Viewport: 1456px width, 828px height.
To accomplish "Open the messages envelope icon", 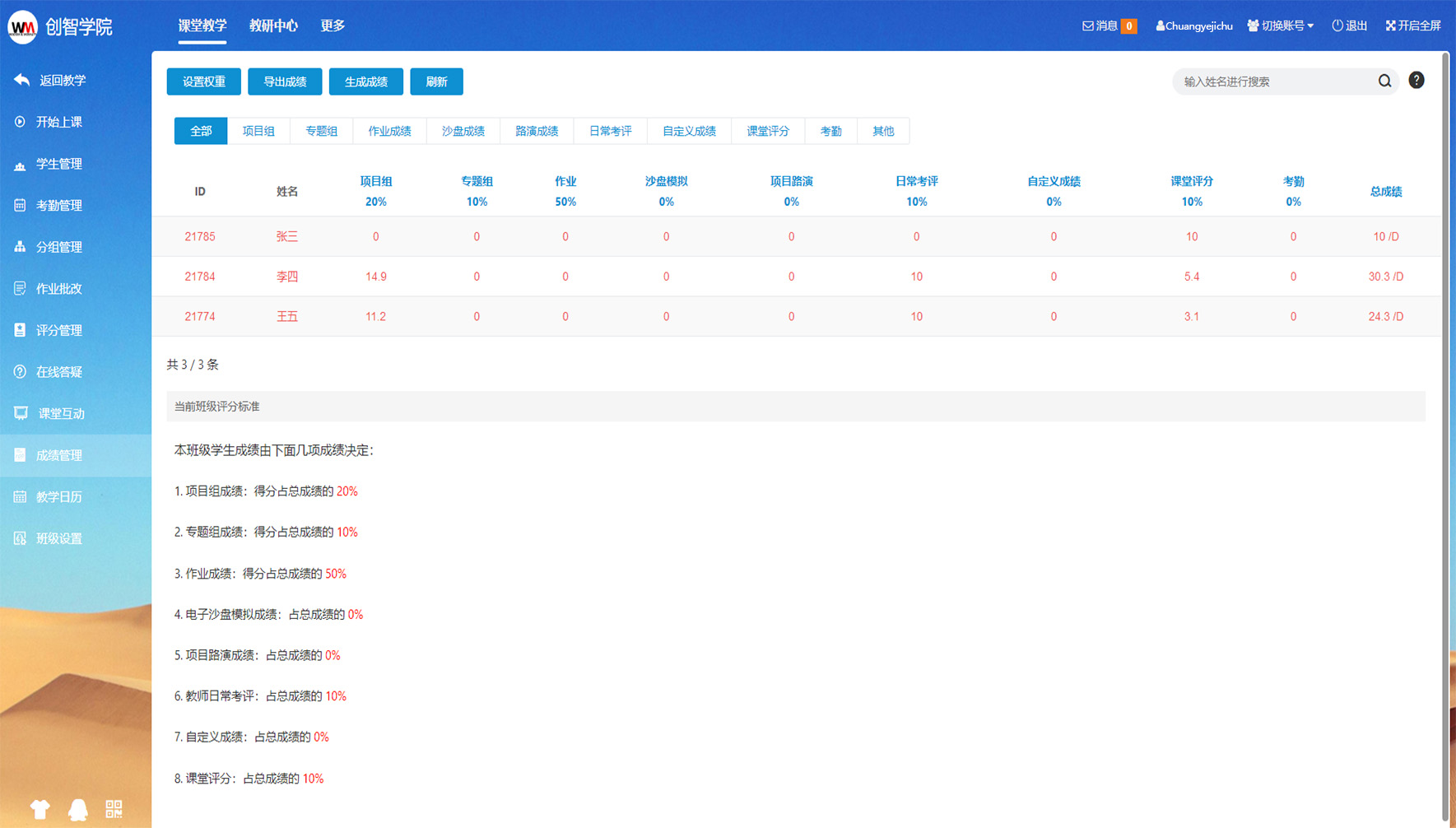I will click(x=1088, y=26).
